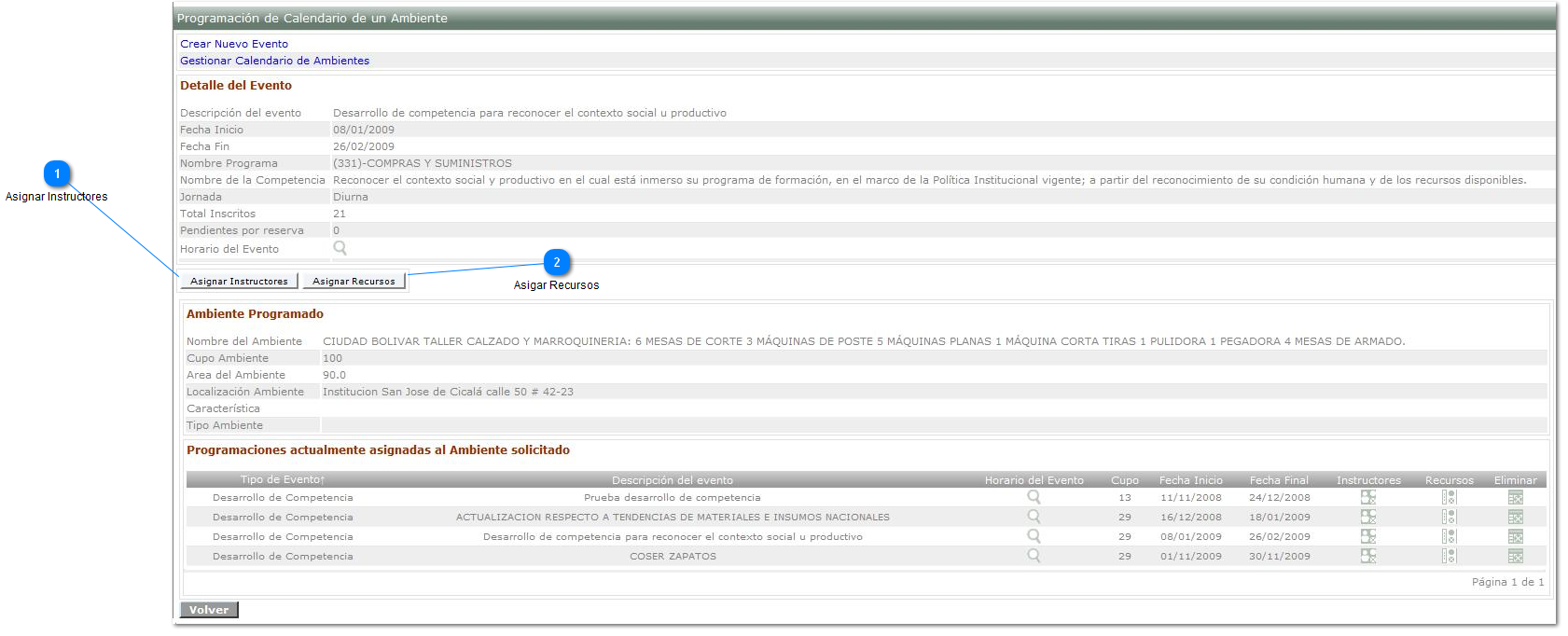Click the Página 1 de 1 pager text
The width and height of the screenshot is (1568, 636).
coord(1508,582)
